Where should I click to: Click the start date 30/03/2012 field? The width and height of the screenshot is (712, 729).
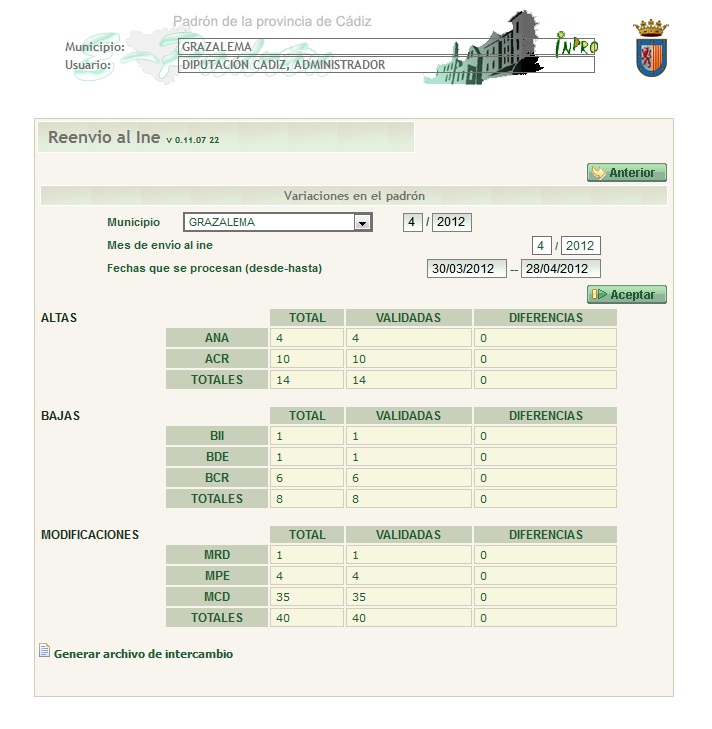pyautogui.click(x=466, y=269)
